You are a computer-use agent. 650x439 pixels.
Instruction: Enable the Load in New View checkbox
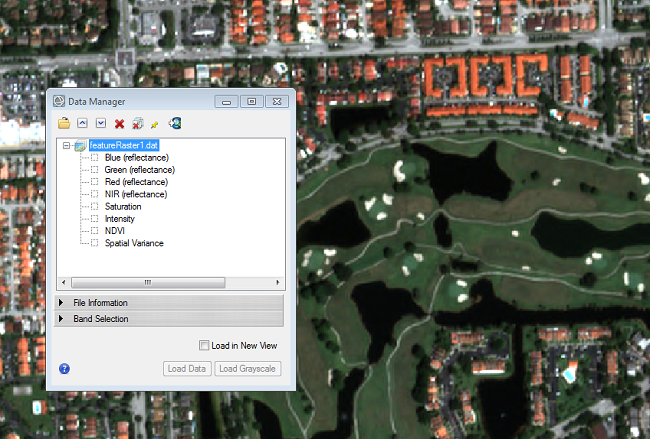pyautogui.click(x=204, y=346)
